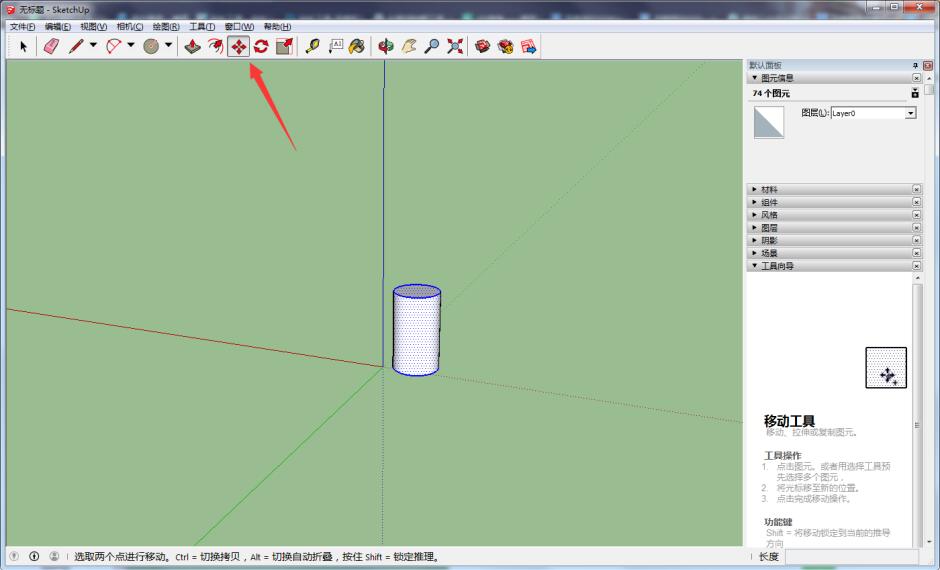The height and width of the screenshot is (570, 940).
Task: Expand the 阴影 panel section
Action: [x=769, y=240]
